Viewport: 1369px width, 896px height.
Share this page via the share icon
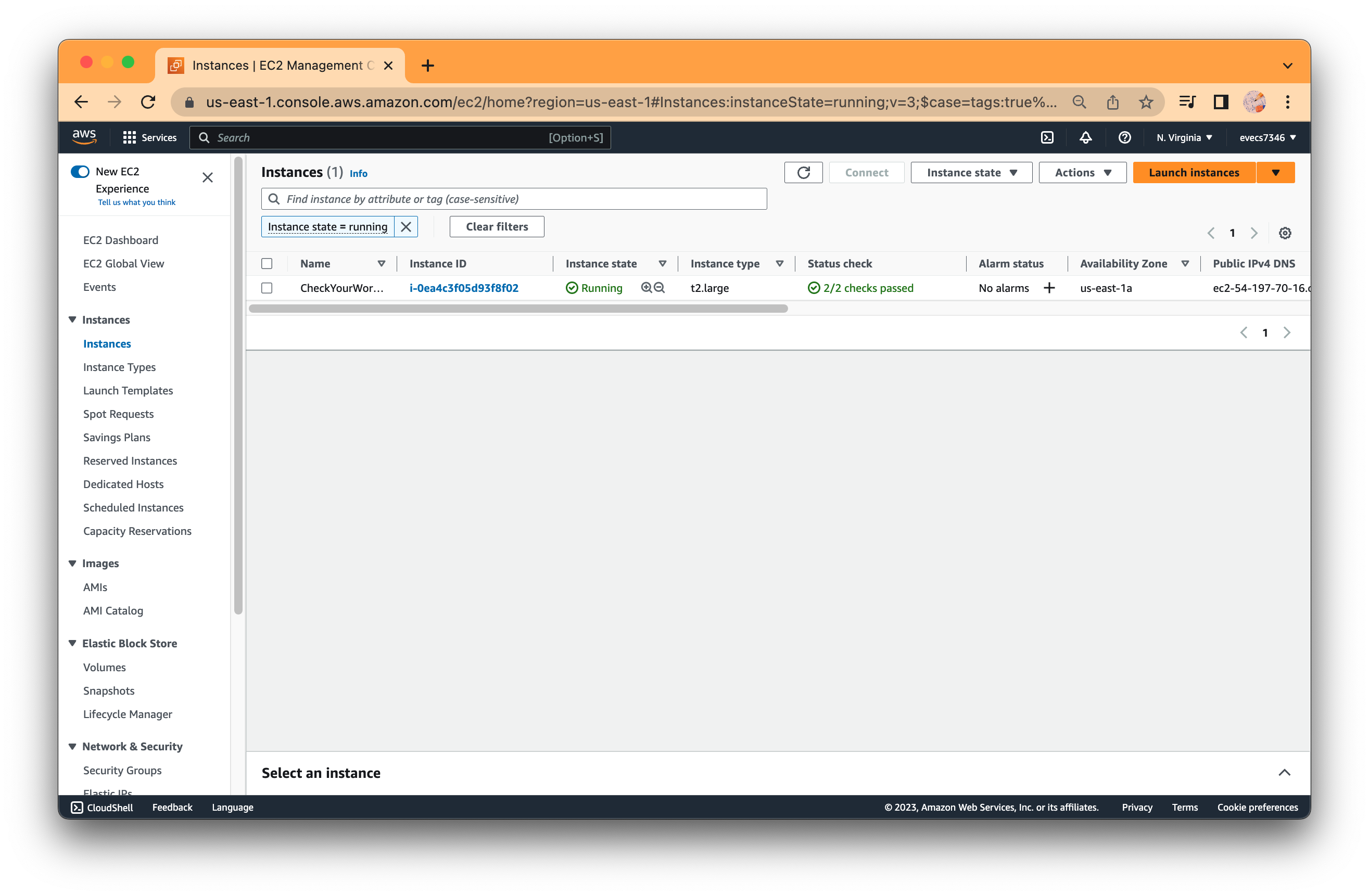[1112, 103]
